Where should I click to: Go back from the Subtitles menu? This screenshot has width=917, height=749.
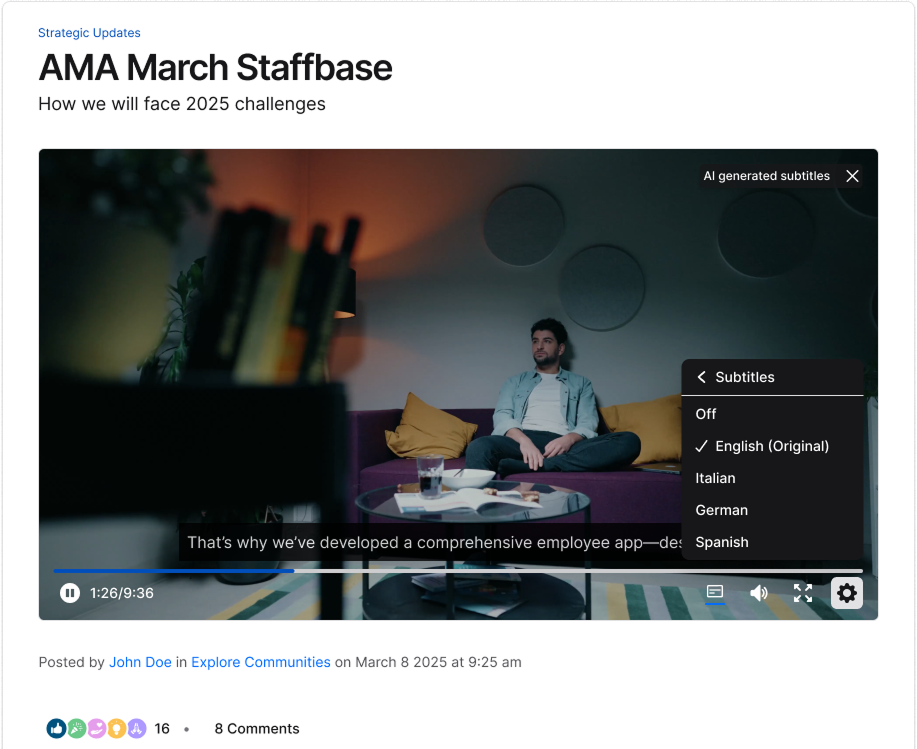tap(702, 377)
